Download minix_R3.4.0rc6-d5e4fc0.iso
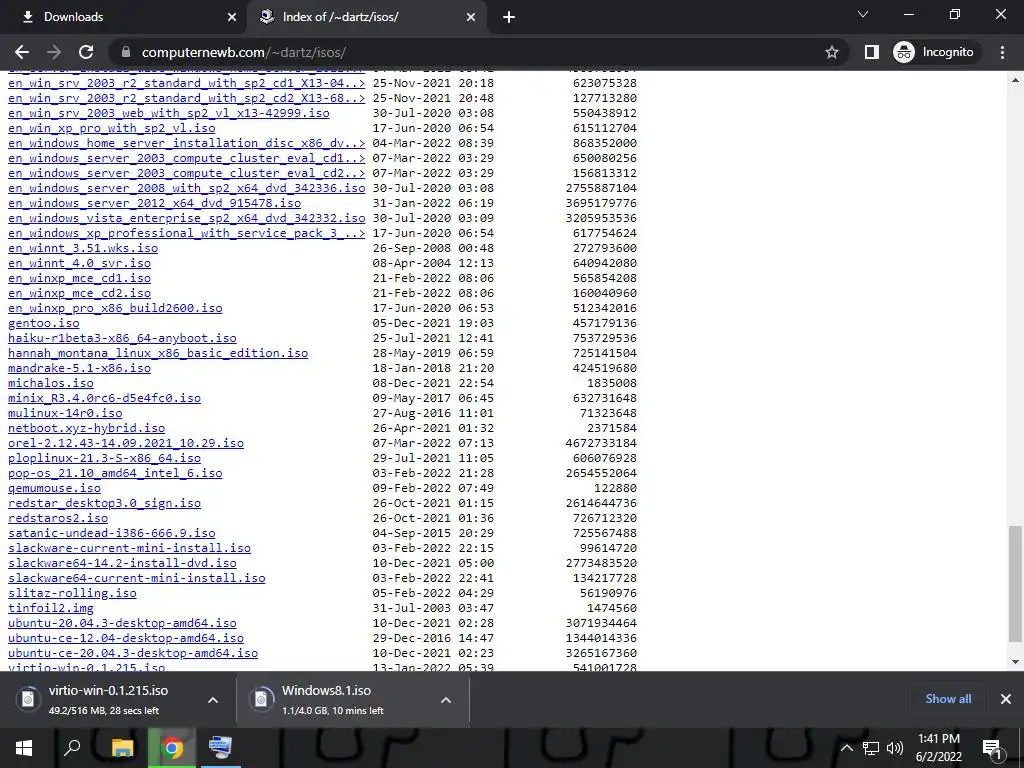Image resolution: width=1024 pixels, height=768 pixels. coord(104,398)
